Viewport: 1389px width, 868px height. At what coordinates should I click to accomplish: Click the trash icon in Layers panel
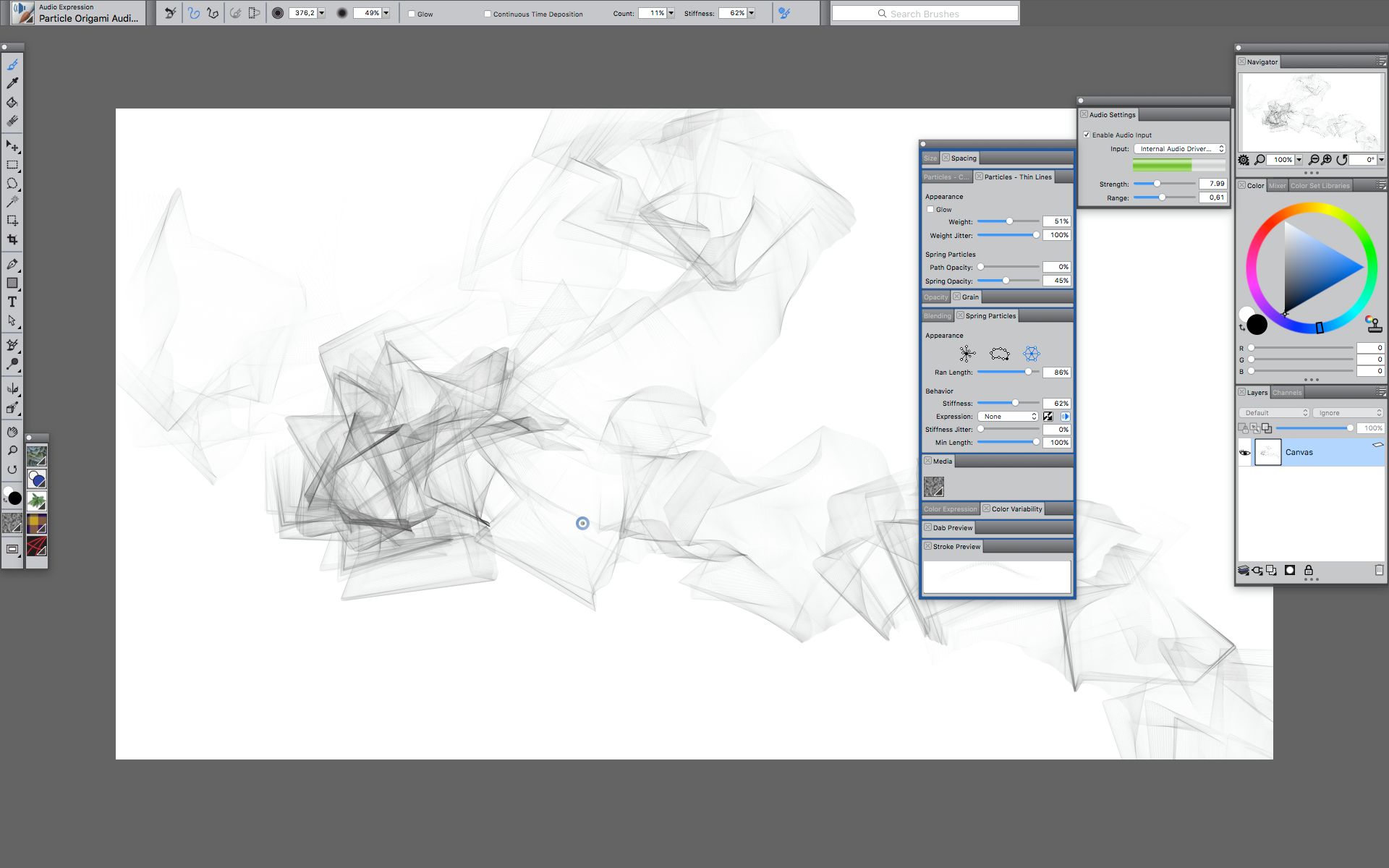[1379, 570]
